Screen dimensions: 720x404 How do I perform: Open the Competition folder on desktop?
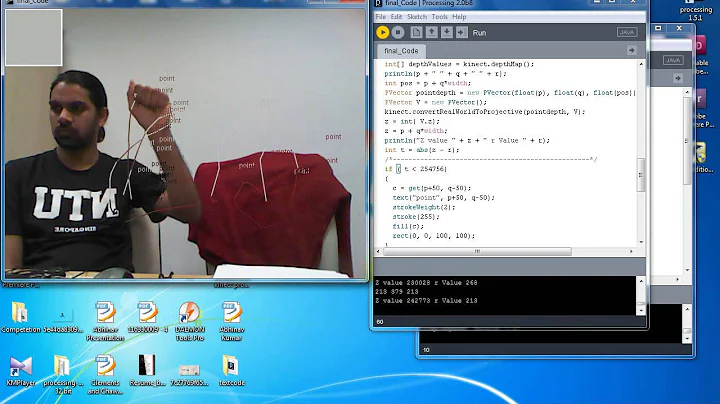[x=20, y=317]
